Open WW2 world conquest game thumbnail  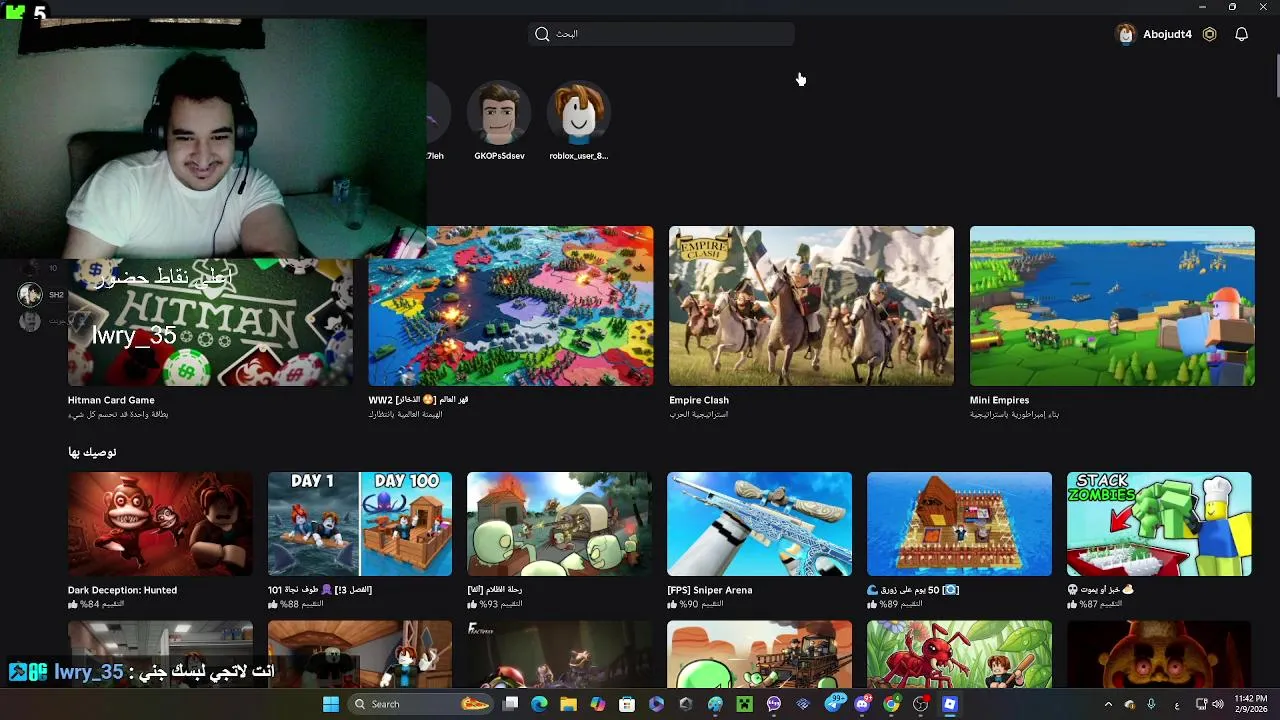[511, 306]
